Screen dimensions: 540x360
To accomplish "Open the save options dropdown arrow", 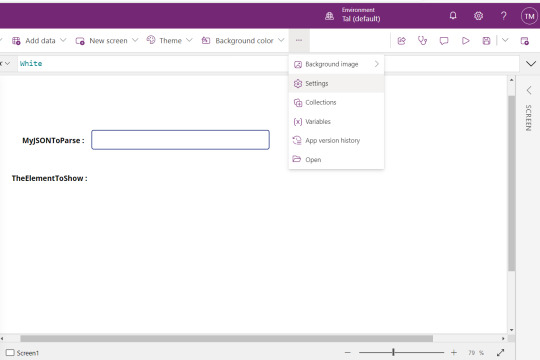I will pyautogui.click(x=505, y=40).
